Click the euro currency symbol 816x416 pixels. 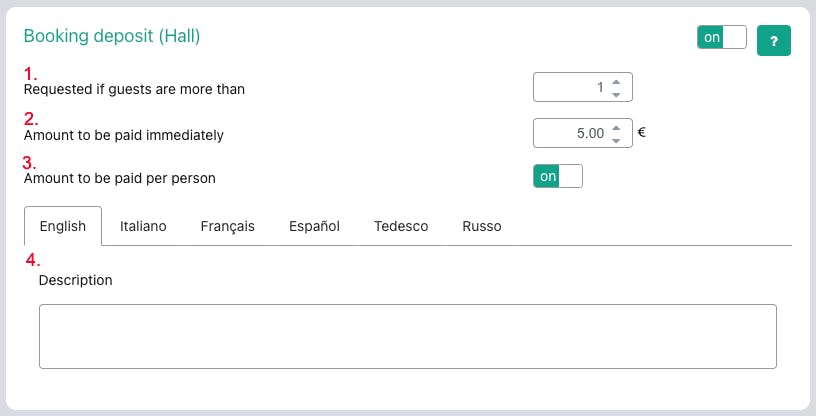[642, 132]
